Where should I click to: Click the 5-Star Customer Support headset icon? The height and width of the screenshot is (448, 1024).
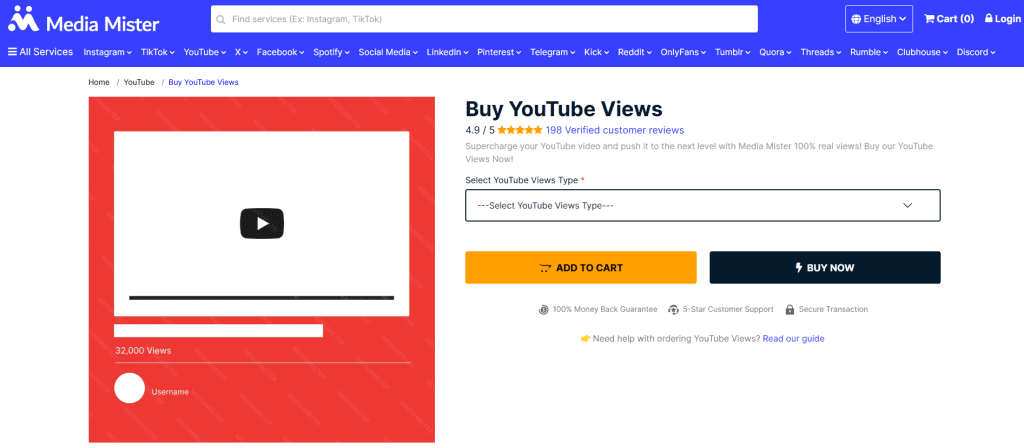[x=673, y=310]
